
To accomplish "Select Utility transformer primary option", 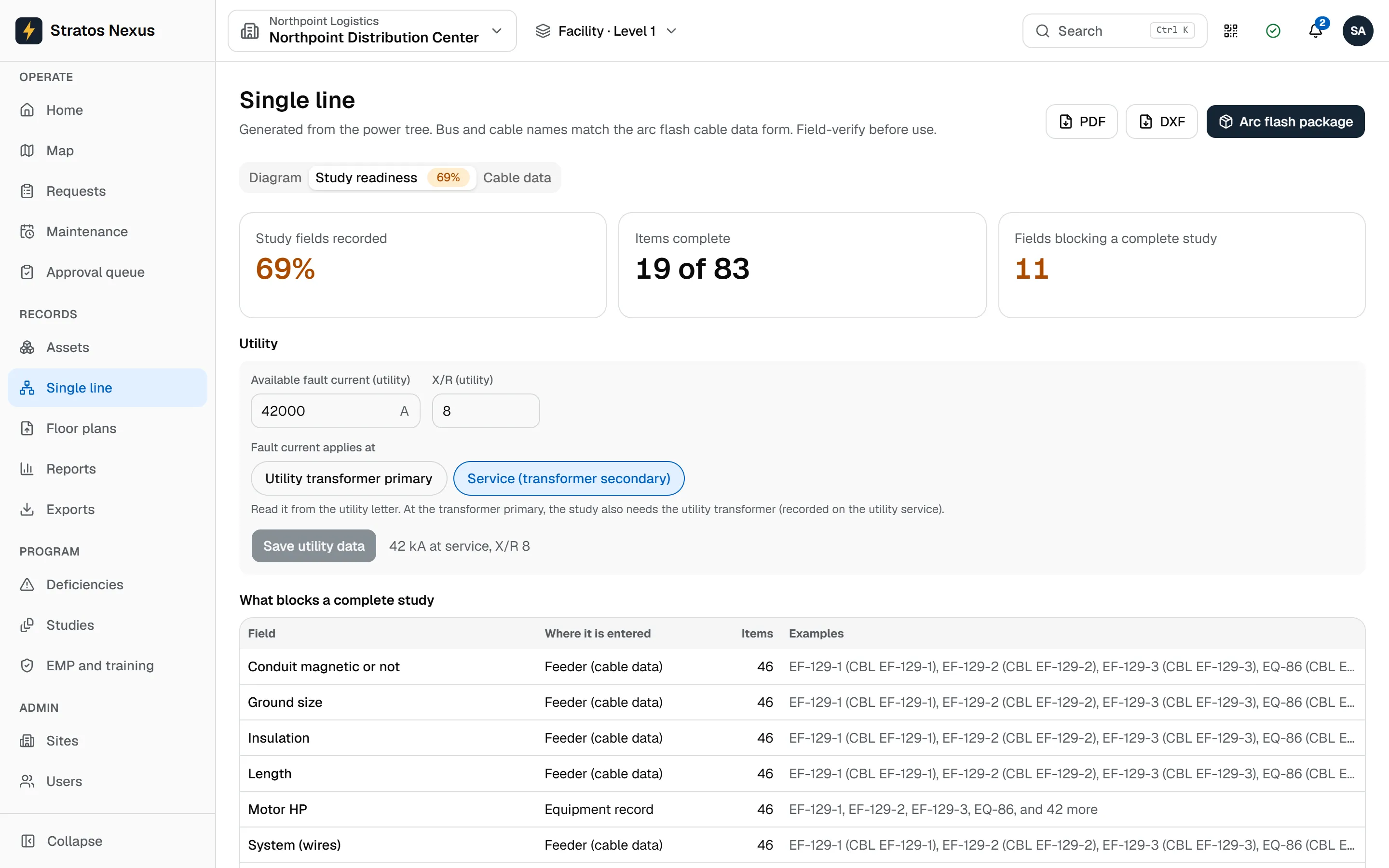I will (348, 478).
